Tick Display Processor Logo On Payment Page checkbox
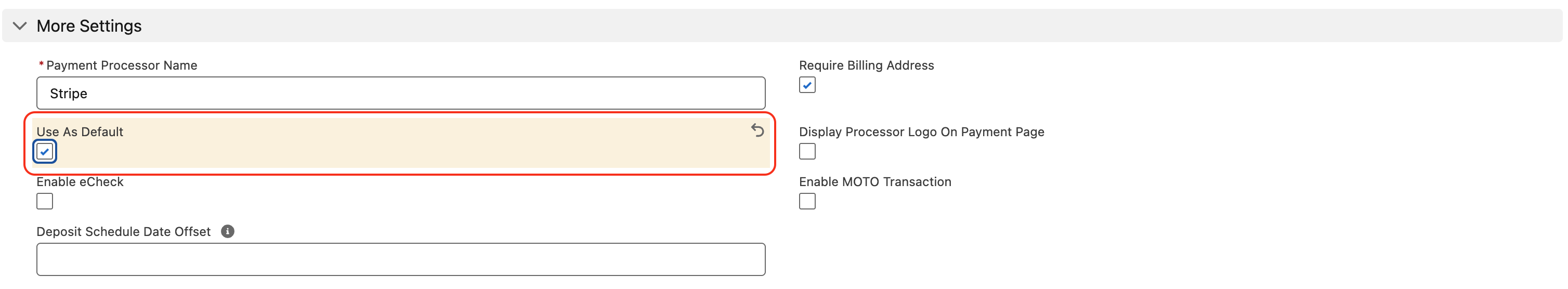Image resolution: width=1568 pixels, height=289 pixels. (807, 151)
